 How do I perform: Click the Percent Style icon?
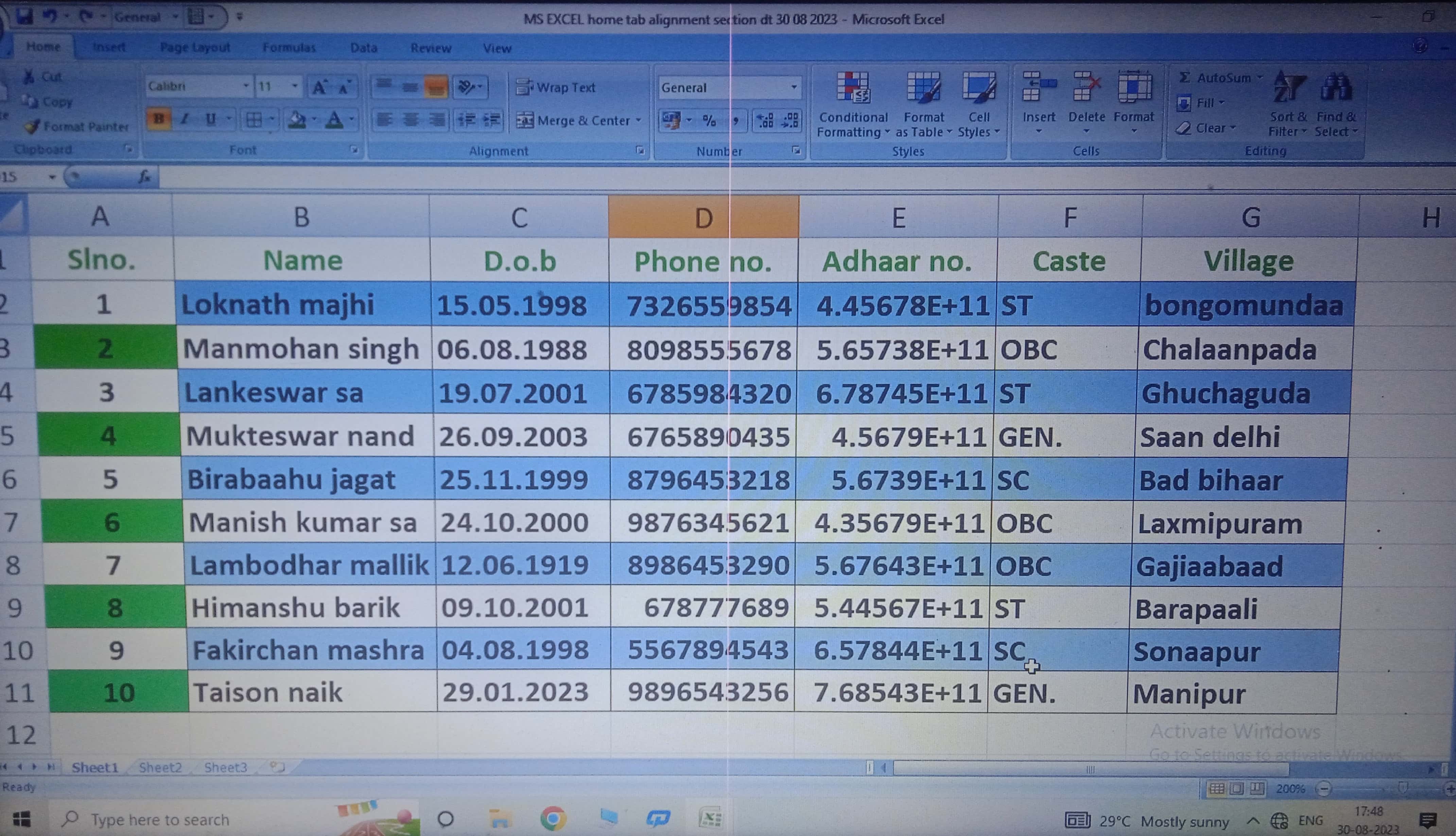tap(710, 121)
